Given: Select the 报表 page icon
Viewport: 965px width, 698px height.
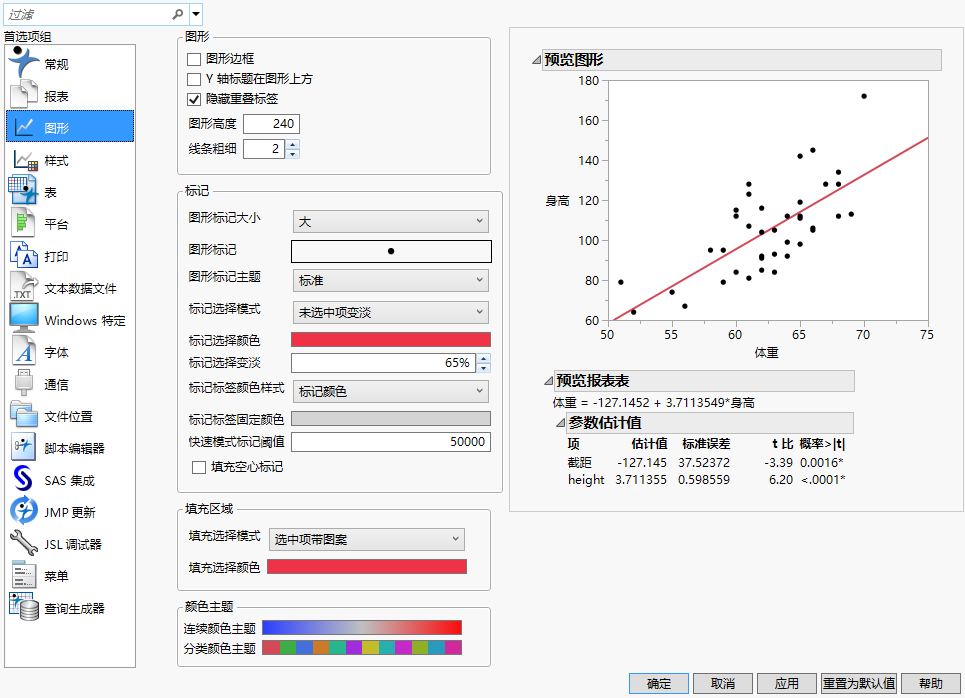Looking at the screenshot, I should [x=23, y=95].
